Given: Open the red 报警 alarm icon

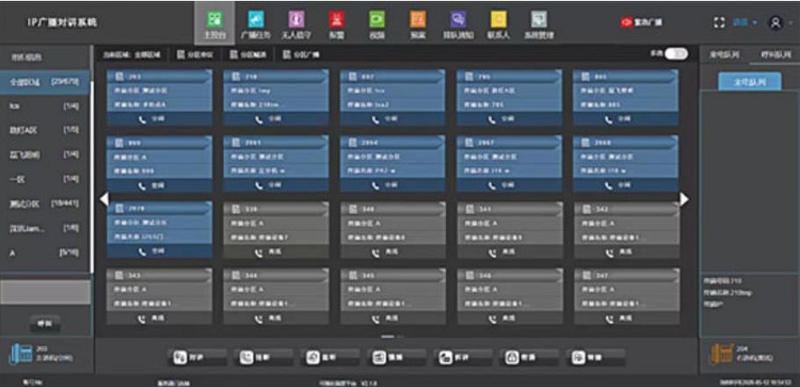Looking at the screenshot, I should (337, 19).
